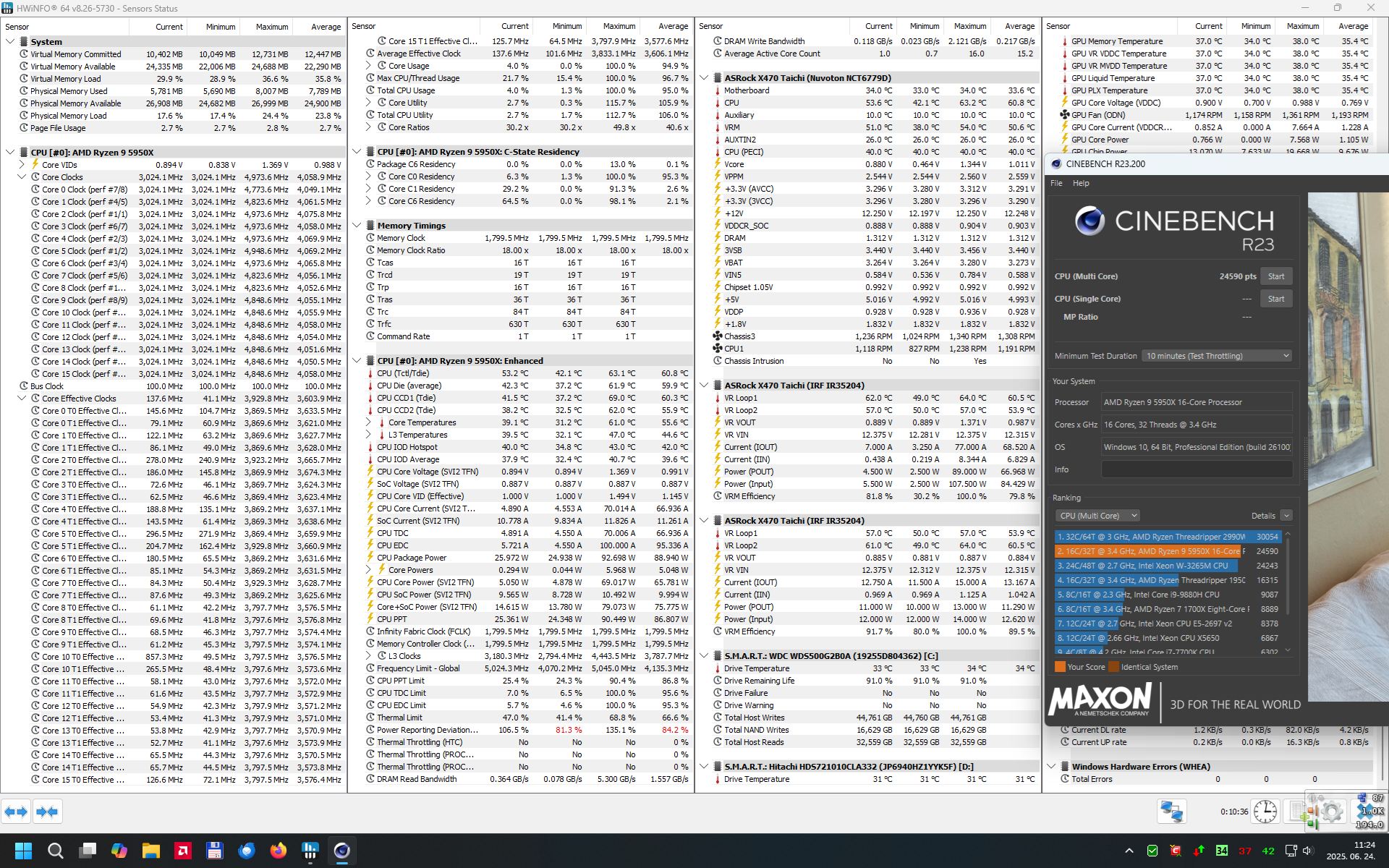Switch to HWiNFO taskbar icon
Viewport: 1389px width, 868px height.
coord(310,851)
